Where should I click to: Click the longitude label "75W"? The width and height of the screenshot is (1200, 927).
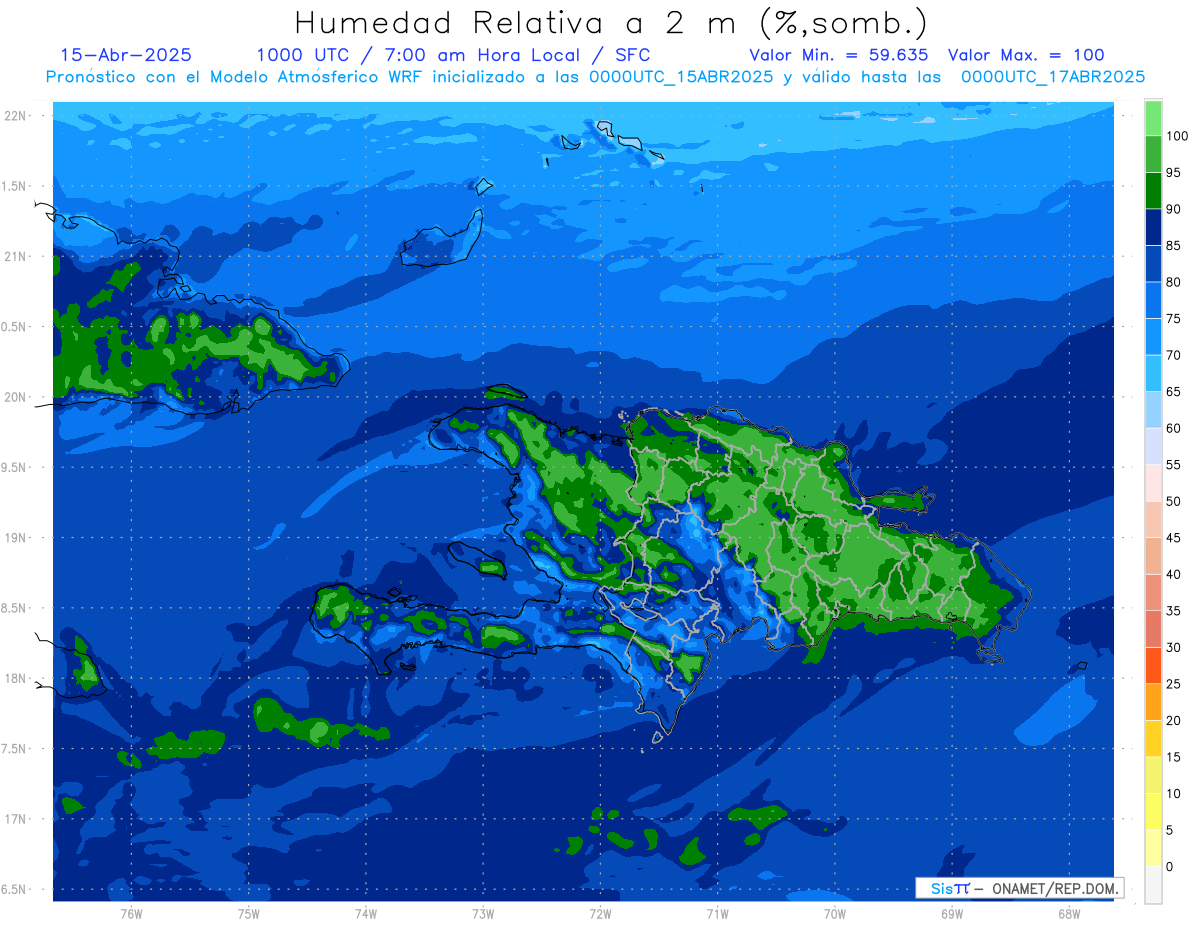coord(249,913)
